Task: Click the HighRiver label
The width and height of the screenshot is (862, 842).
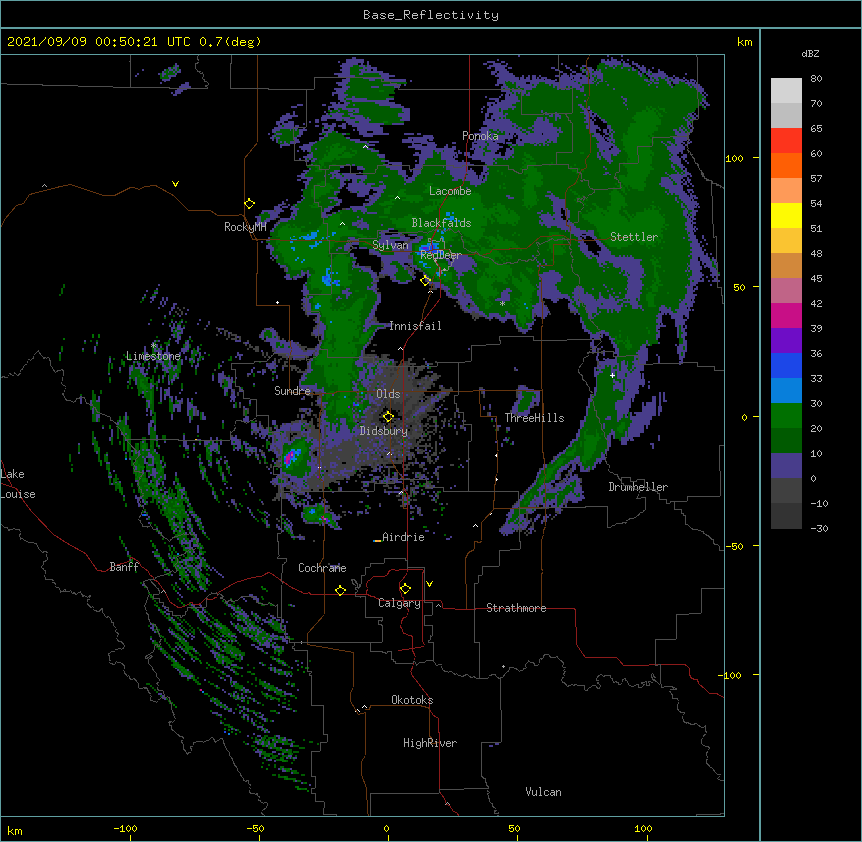Action: point(430,743)
